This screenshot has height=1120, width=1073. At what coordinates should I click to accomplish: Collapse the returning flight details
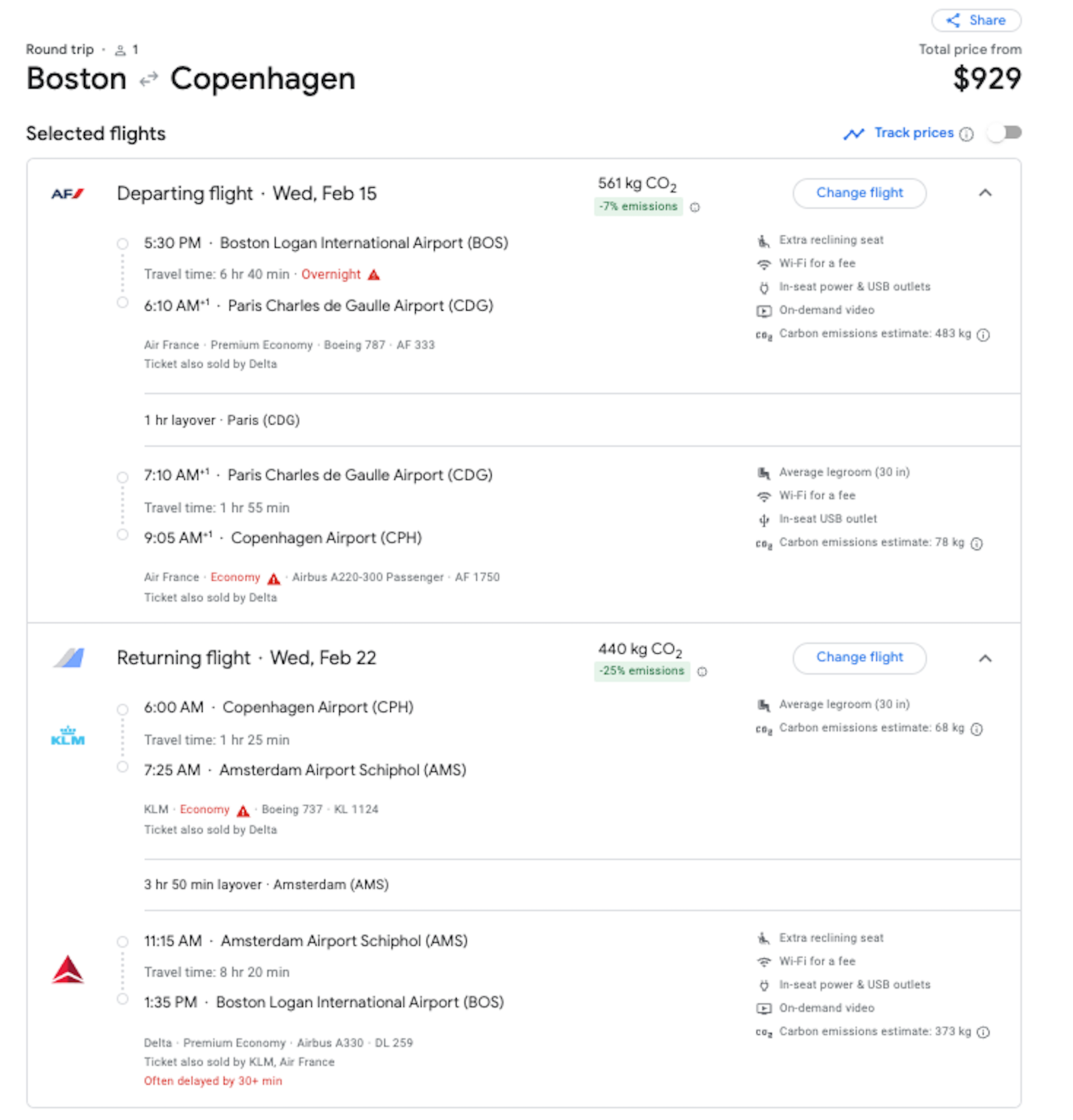pyautogui.click(x=985, y=659)
